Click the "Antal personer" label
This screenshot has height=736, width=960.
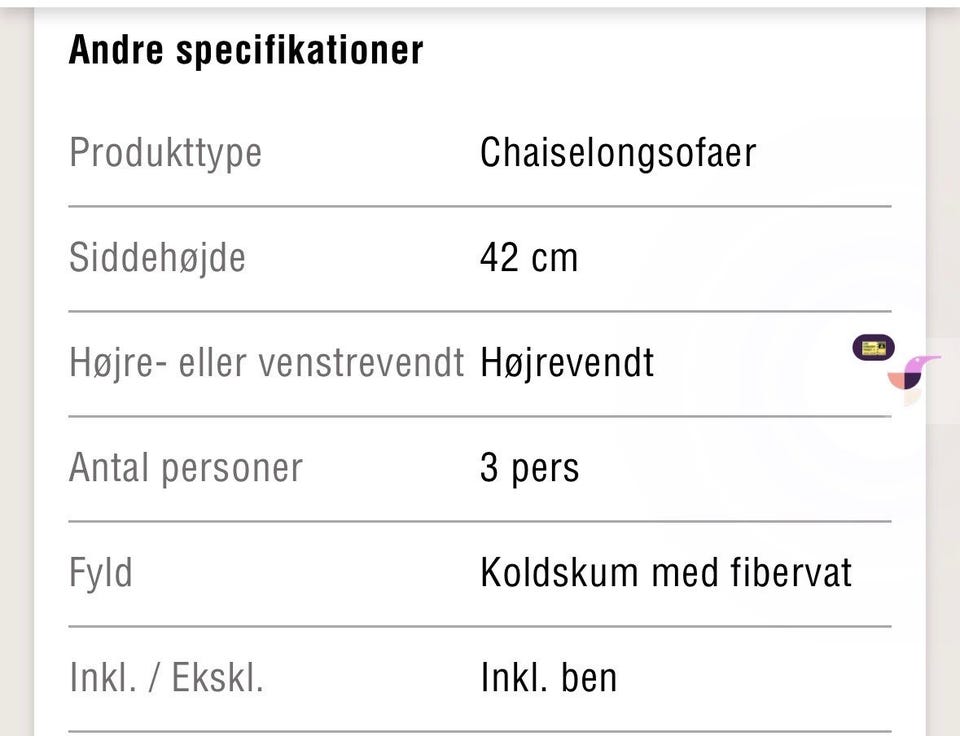186,468
